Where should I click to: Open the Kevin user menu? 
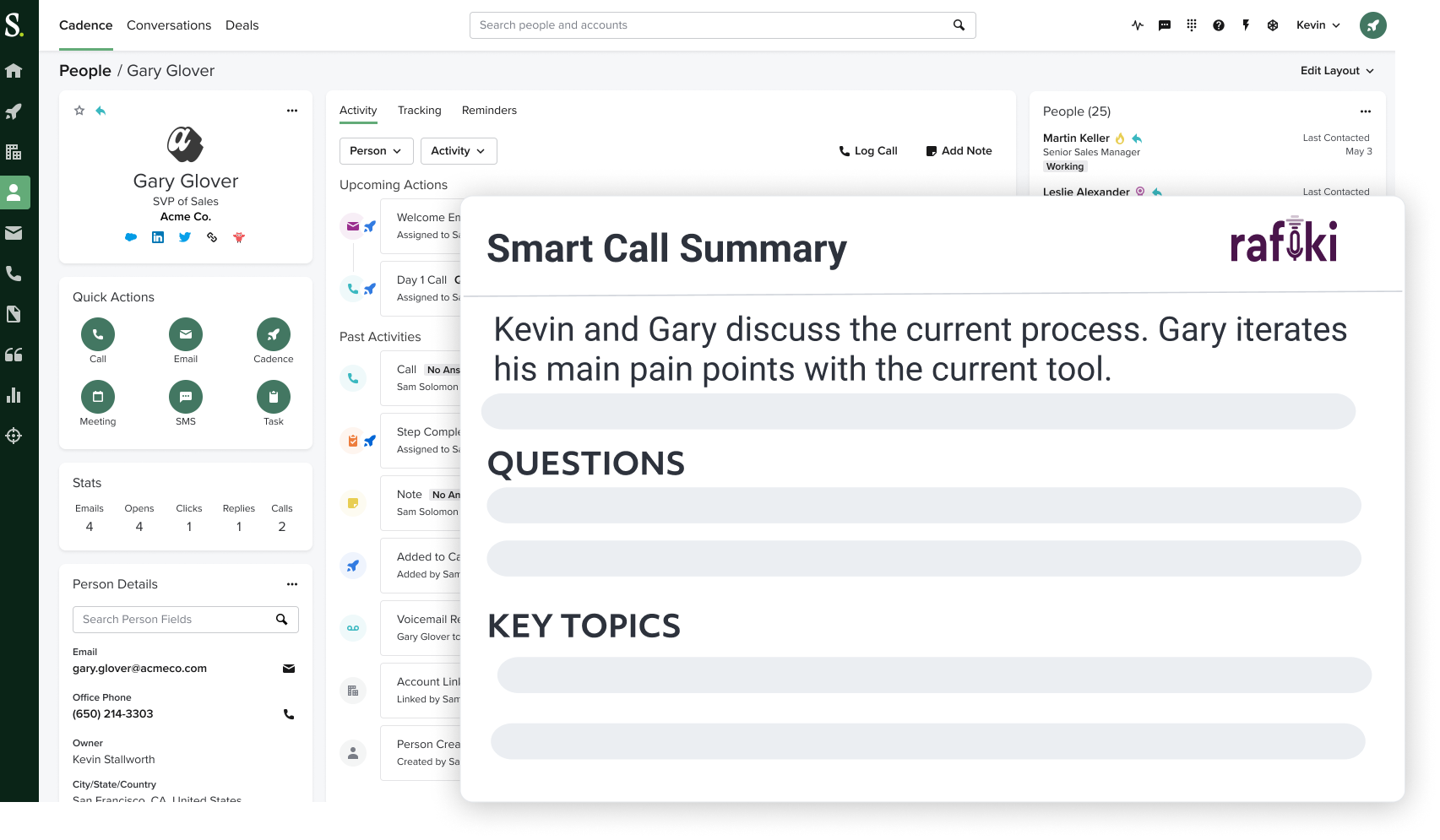[x=1318, y=25]
